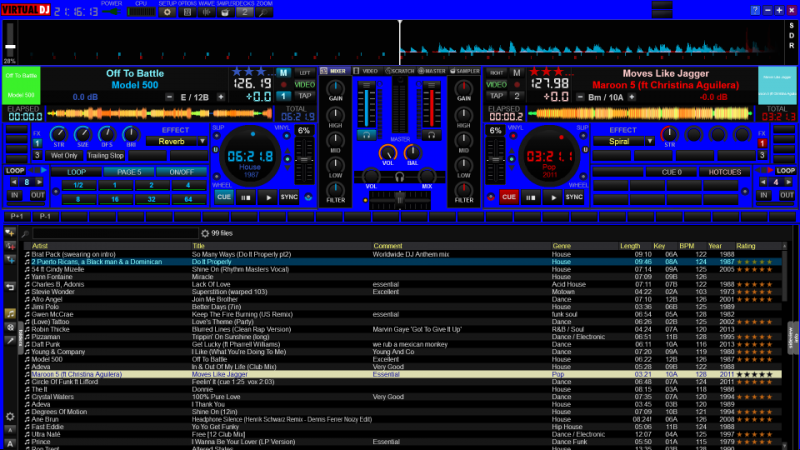Toggle left deck master M button
This screenshot has height=450, width=800.
283,73
